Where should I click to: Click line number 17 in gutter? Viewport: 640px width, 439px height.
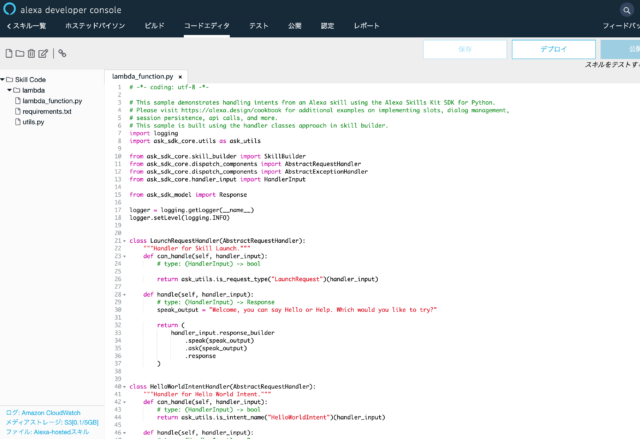[x=118, y=210]
